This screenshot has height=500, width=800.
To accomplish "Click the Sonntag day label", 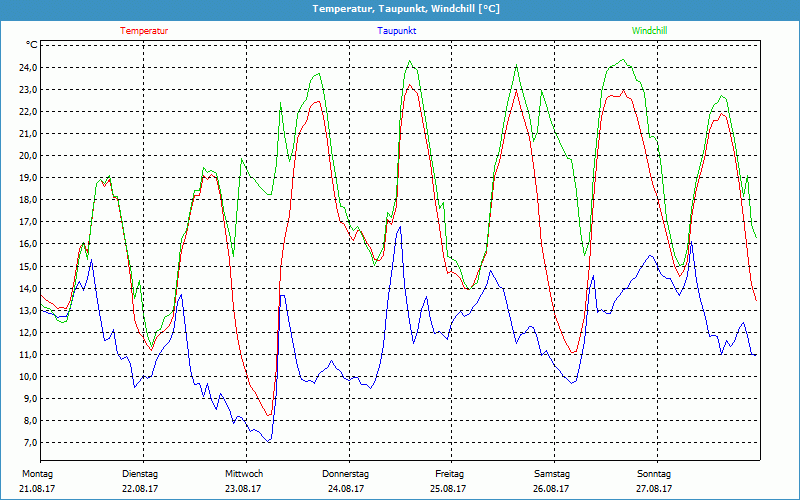I will (654, 474).
